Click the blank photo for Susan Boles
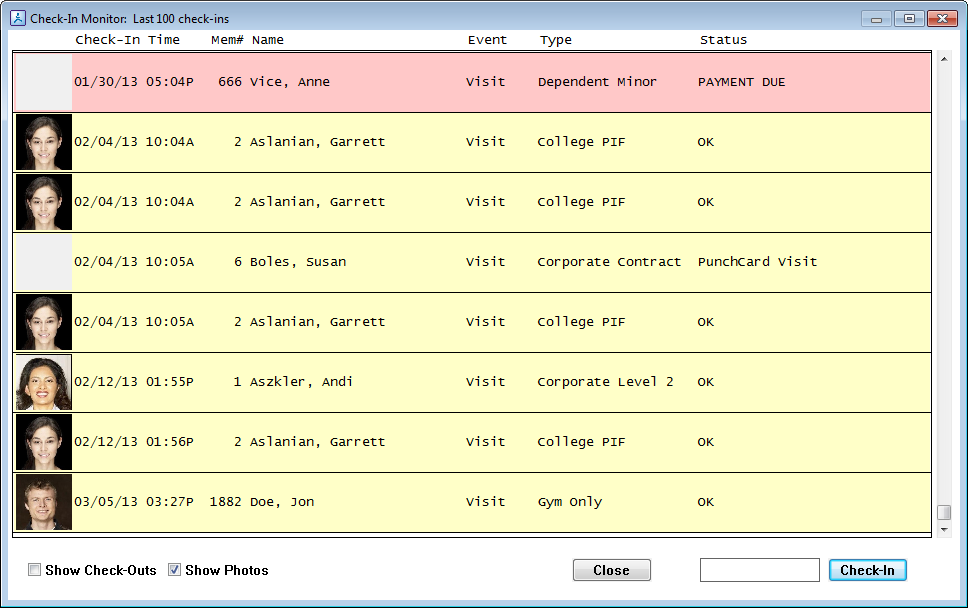968x608 pixels. 44,262
